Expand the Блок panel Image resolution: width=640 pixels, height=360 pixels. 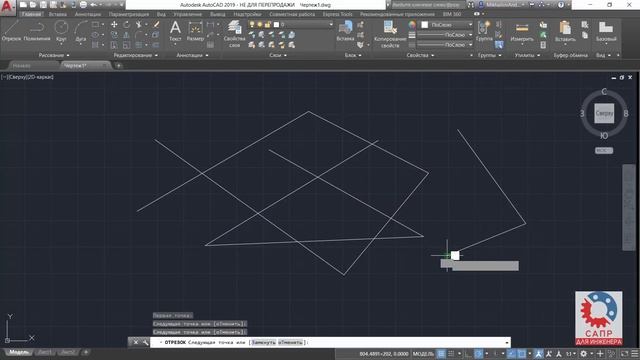coord(353,55)
